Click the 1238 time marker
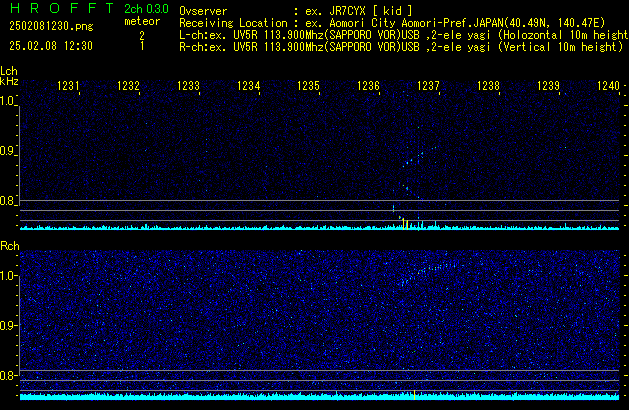 (488, 86)
